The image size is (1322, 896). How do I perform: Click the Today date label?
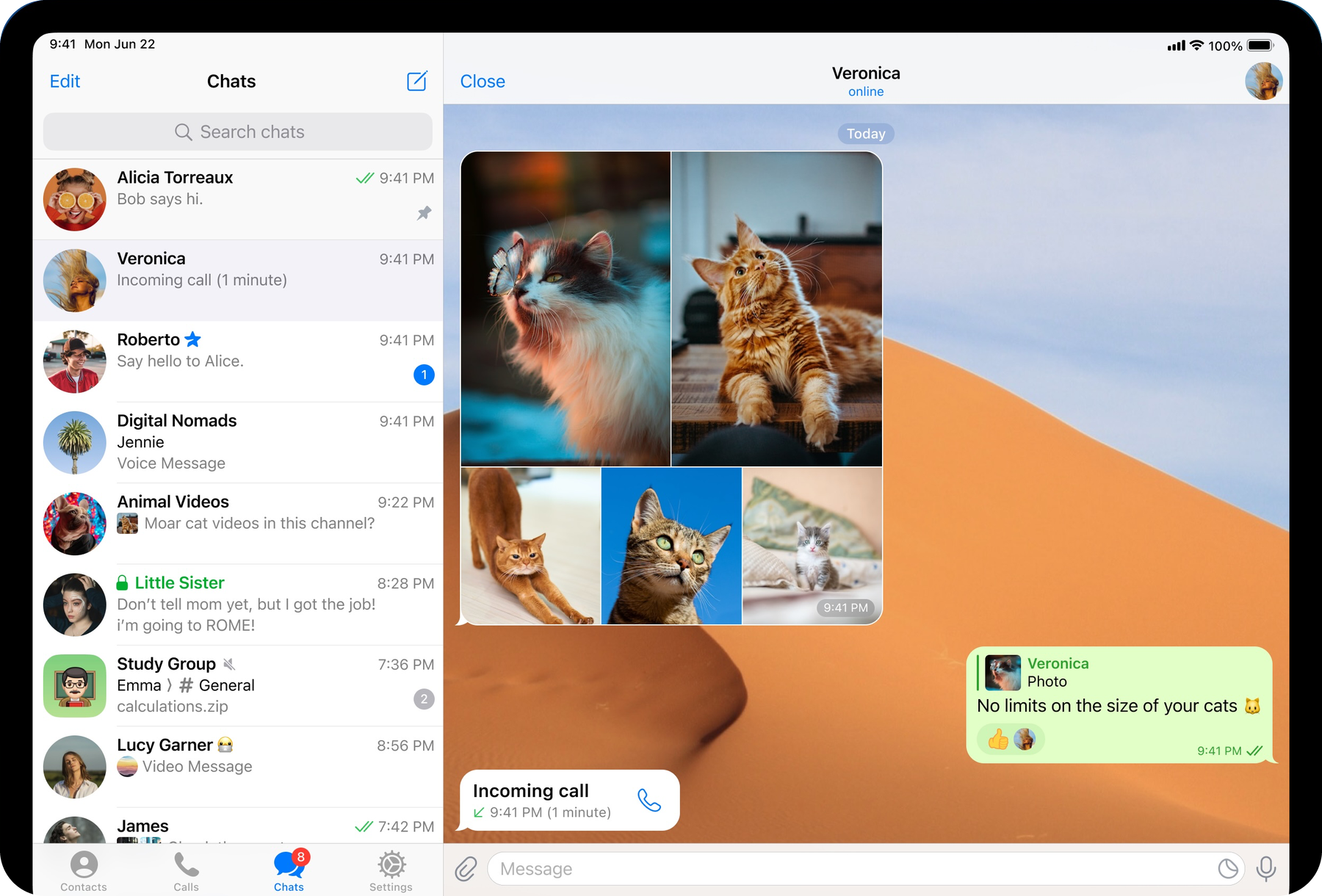[x=866, y=134]
